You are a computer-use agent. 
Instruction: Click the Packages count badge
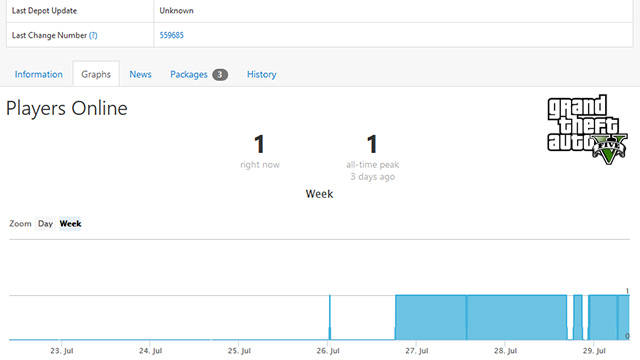click(x=220, y=74)
